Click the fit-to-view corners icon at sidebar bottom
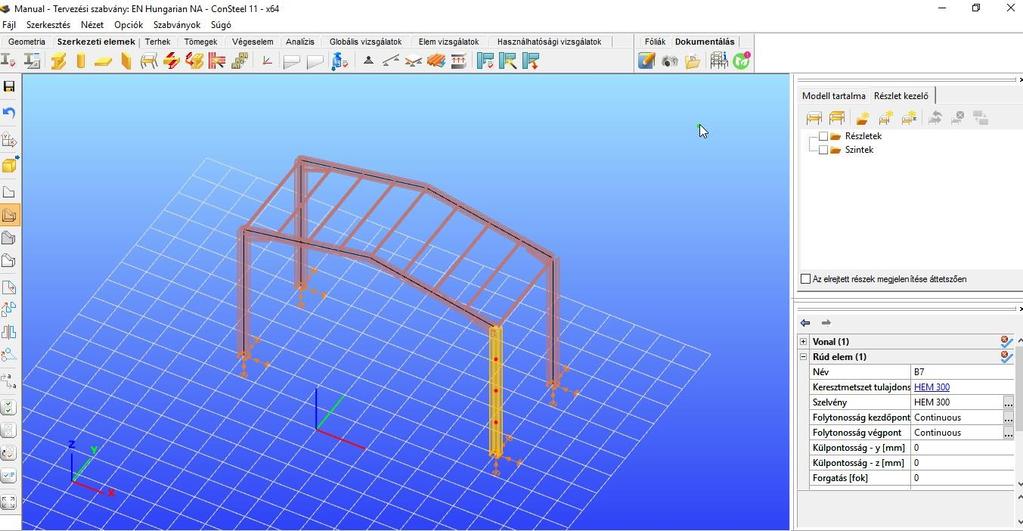The image size is (1023, 531). [x=8, y=503]
